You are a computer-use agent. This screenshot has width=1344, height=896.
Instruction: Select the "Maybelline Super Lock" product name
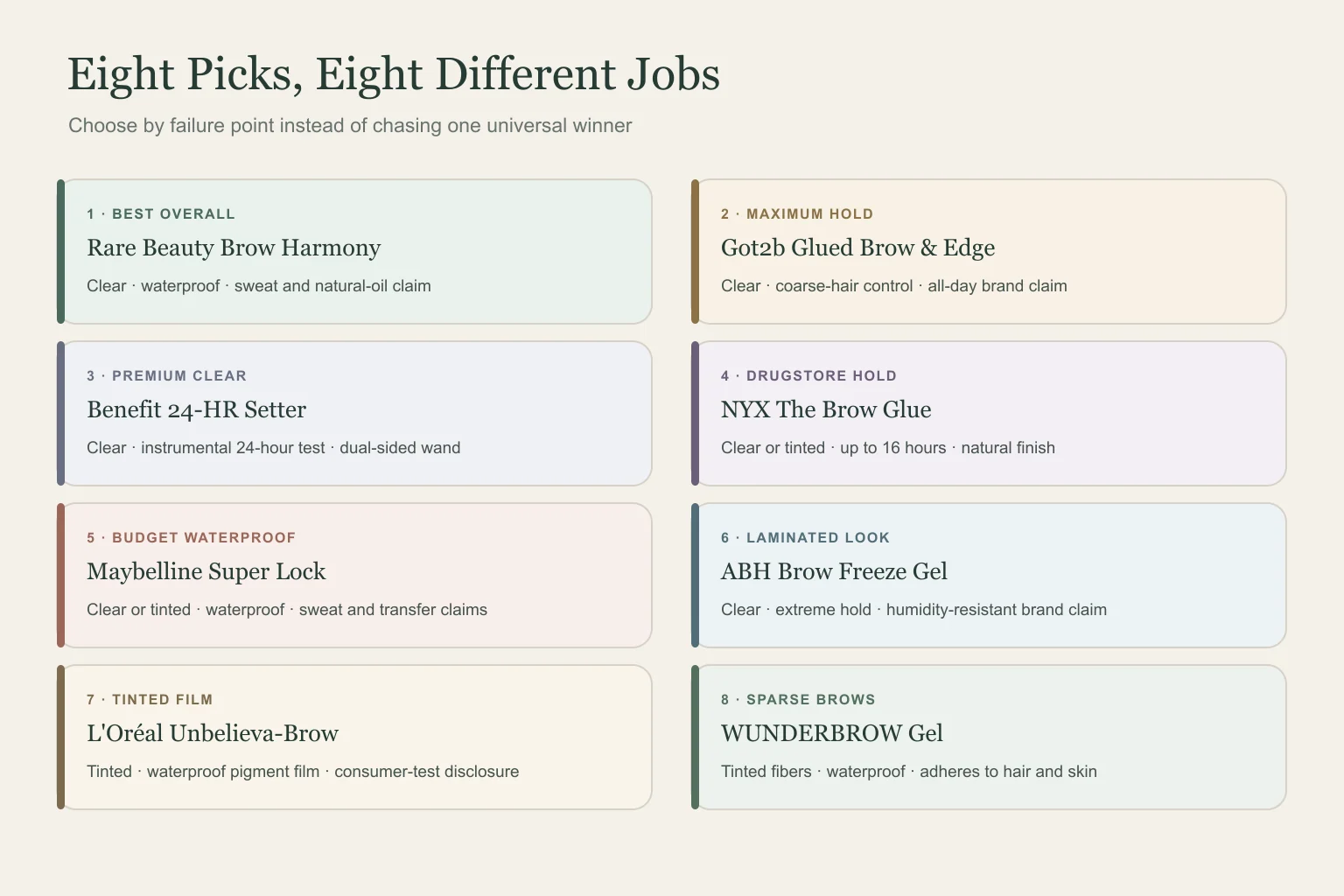tap(206, 571)
